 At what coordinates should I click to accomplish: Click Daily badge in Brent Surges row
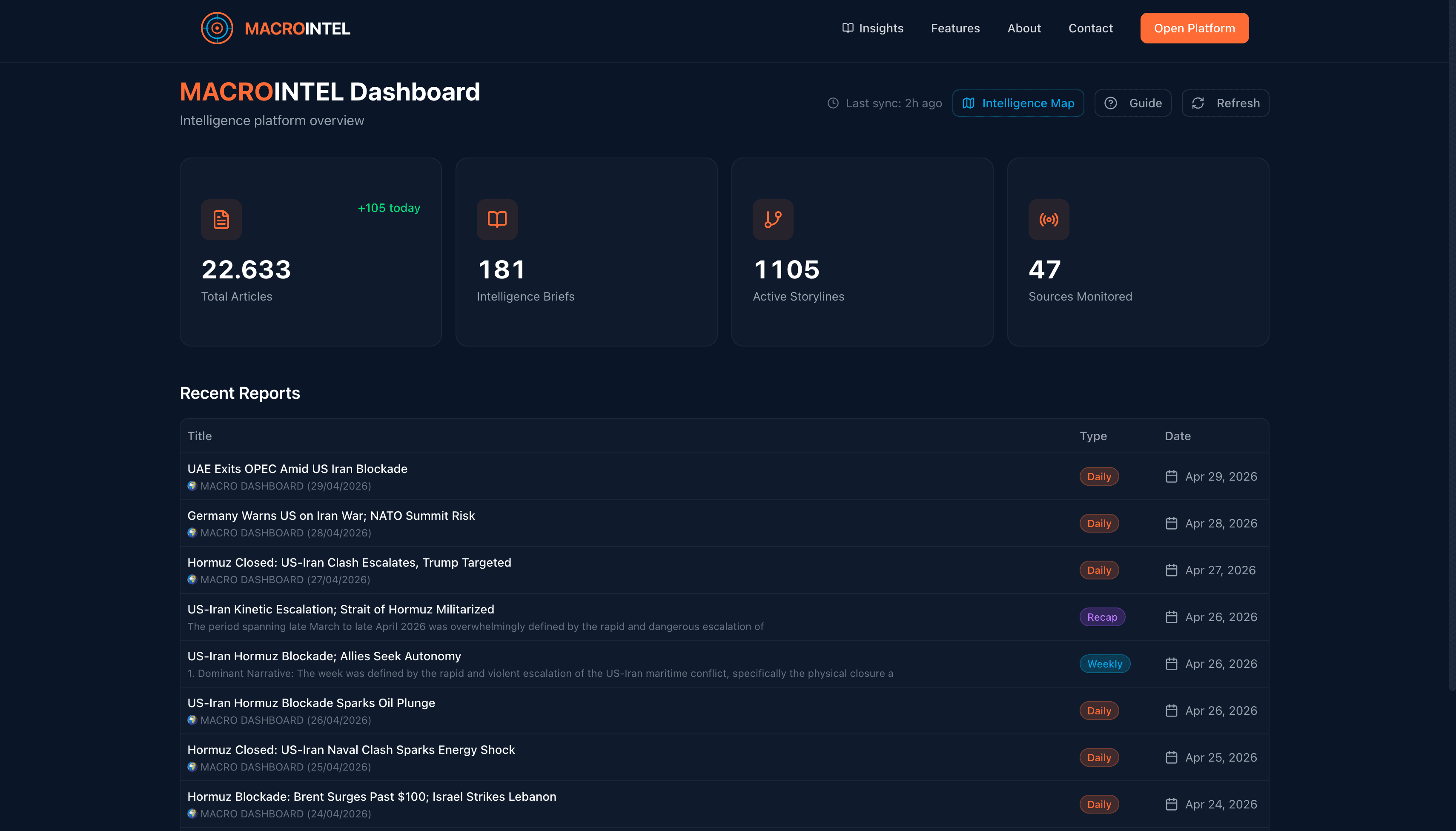1099,804
